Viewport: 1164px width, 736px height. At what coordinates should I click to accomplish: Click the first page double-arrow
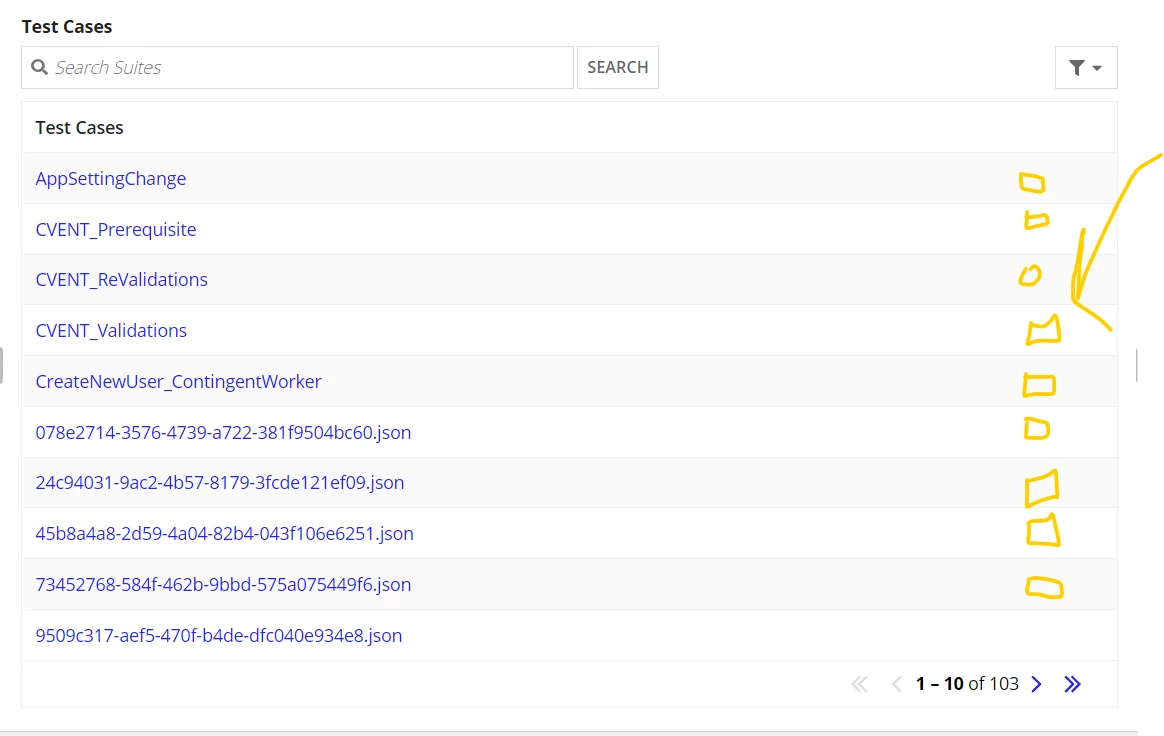point(860,684)
